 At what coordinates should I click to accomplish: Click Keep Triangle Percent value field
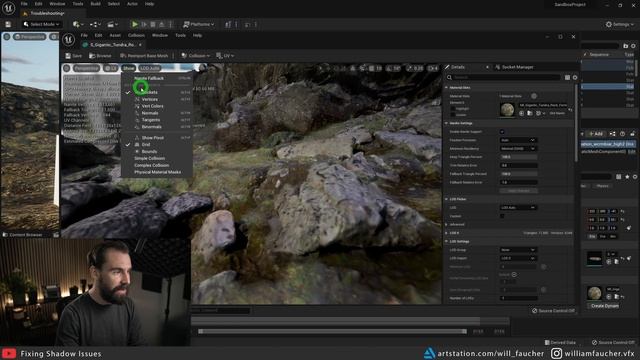pos(519,157)
